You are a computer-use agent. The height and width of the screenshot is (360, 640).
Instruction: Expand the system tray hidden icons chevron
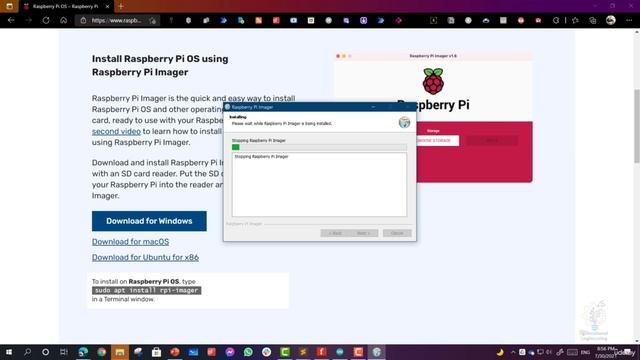513,352
